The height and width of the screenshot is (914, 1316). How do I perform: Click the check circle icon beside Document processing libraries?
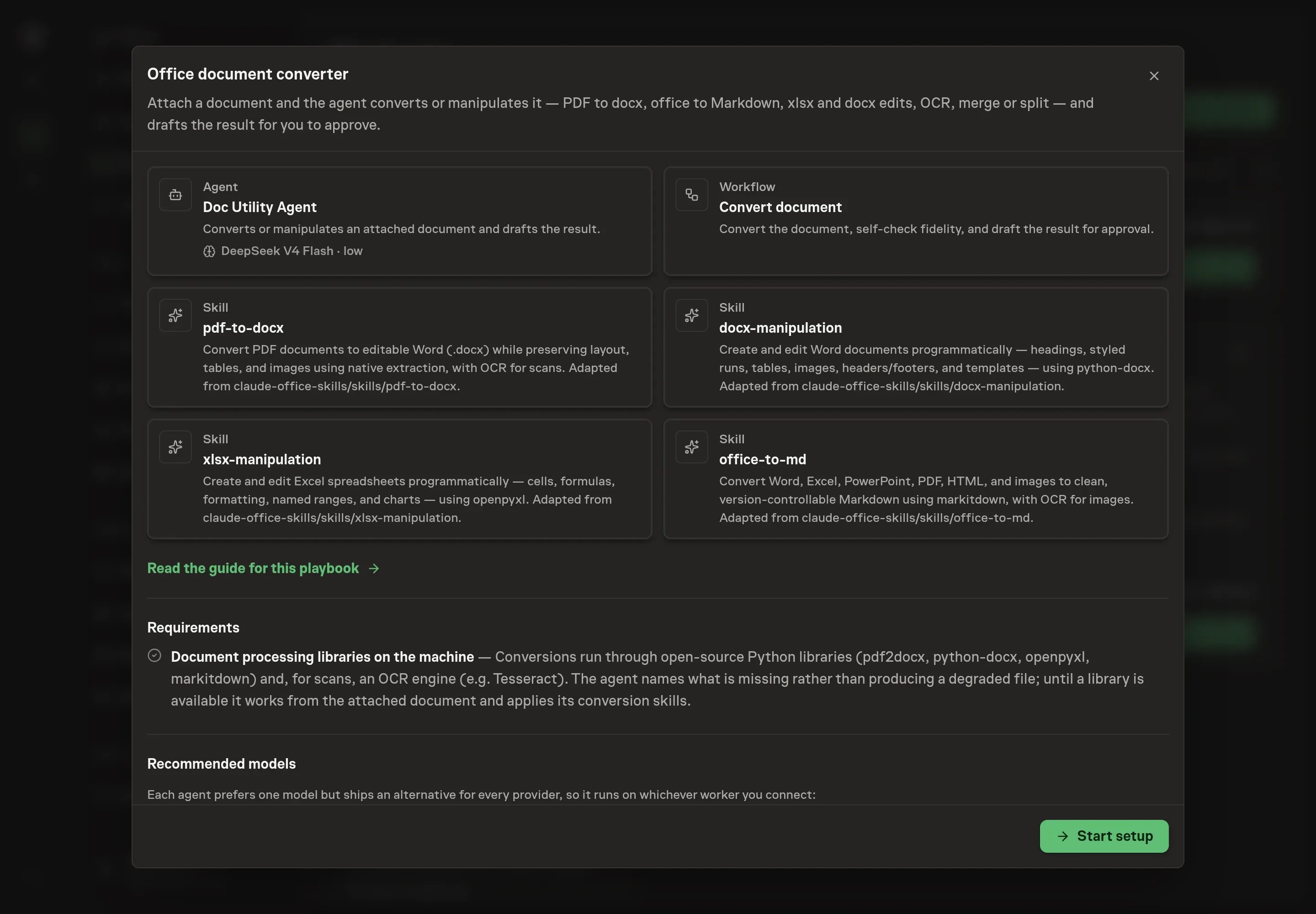coord(154,656)
